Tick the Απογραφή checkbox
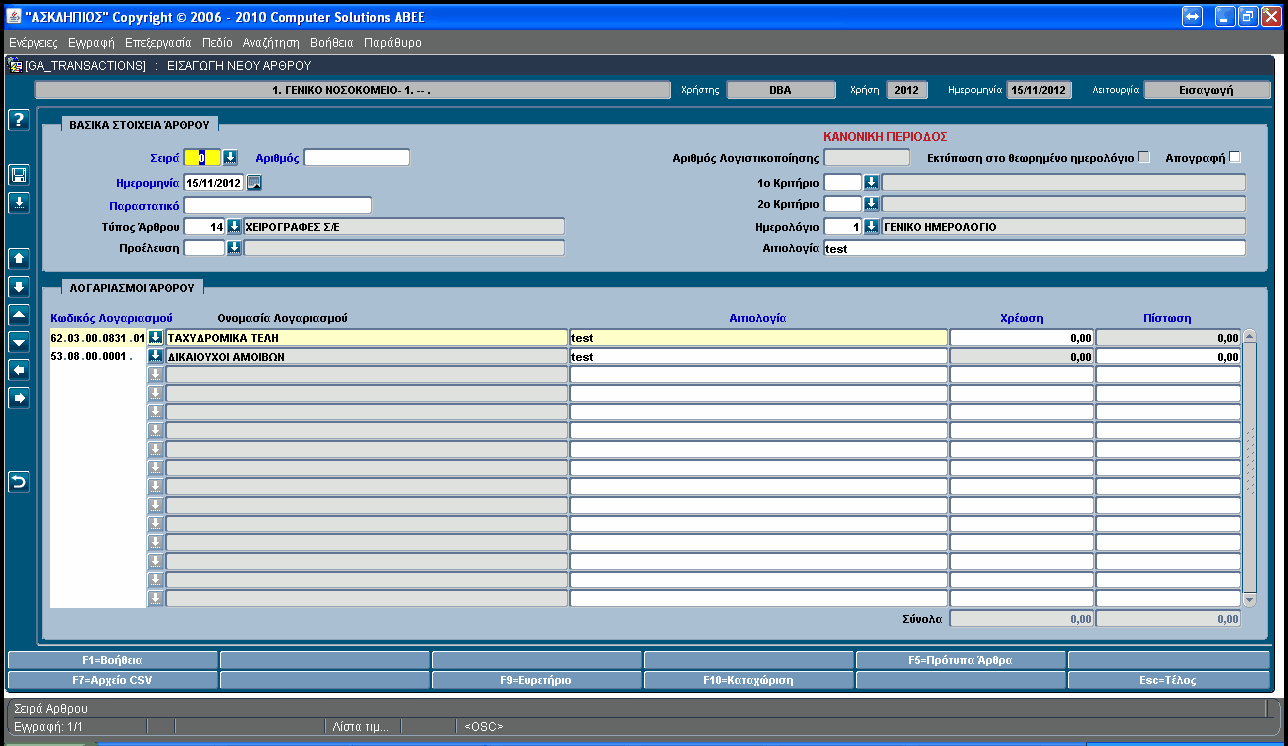The image size is (1288, 746). pos(1234,157)
